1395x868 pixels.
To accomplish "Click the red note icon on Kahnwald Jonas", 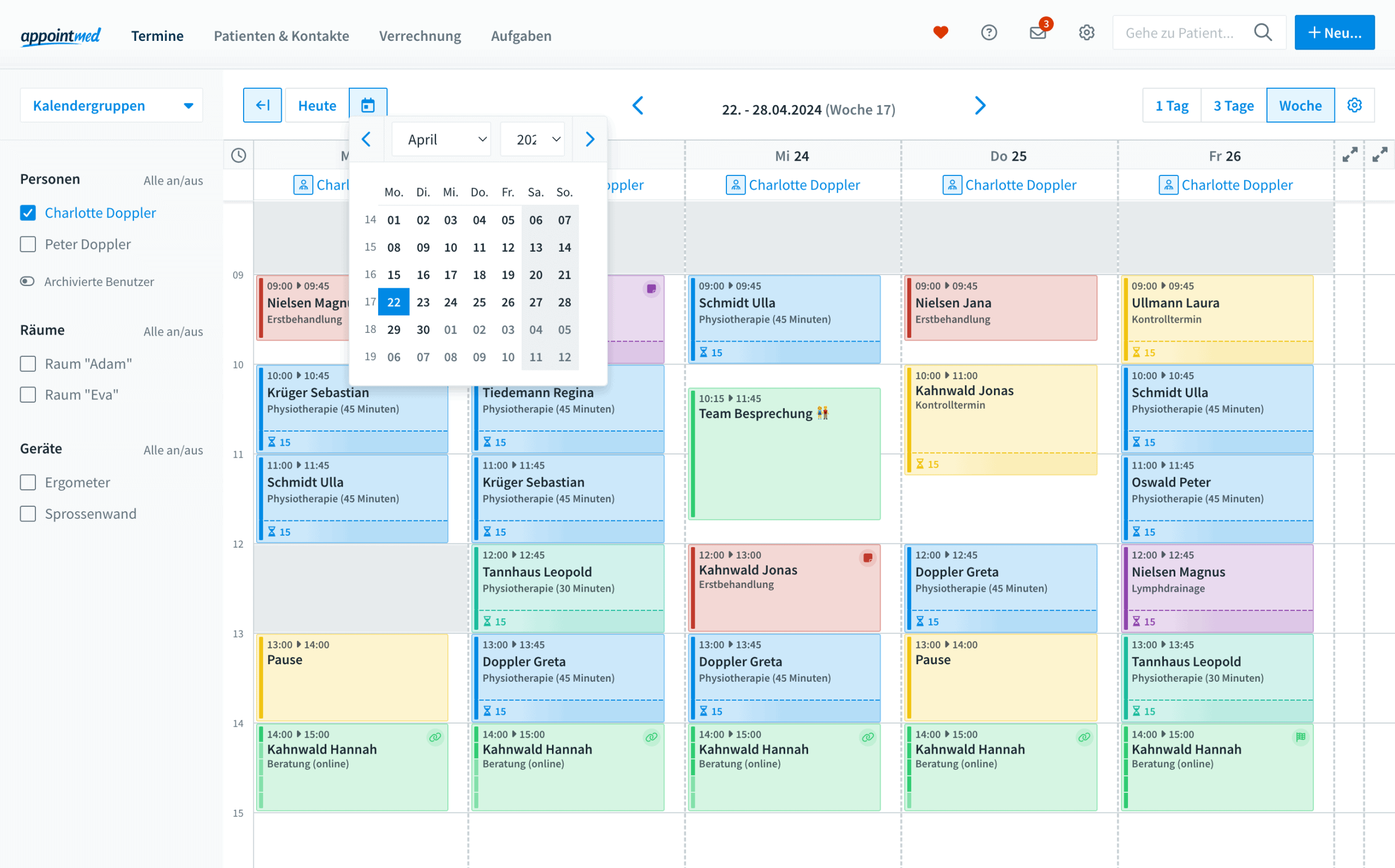I will click(x=868, y=557).
